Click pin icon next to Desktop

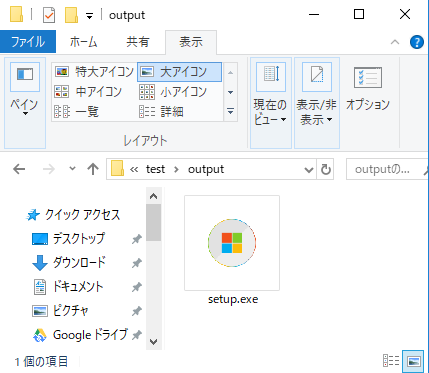(x=136, y=239)
